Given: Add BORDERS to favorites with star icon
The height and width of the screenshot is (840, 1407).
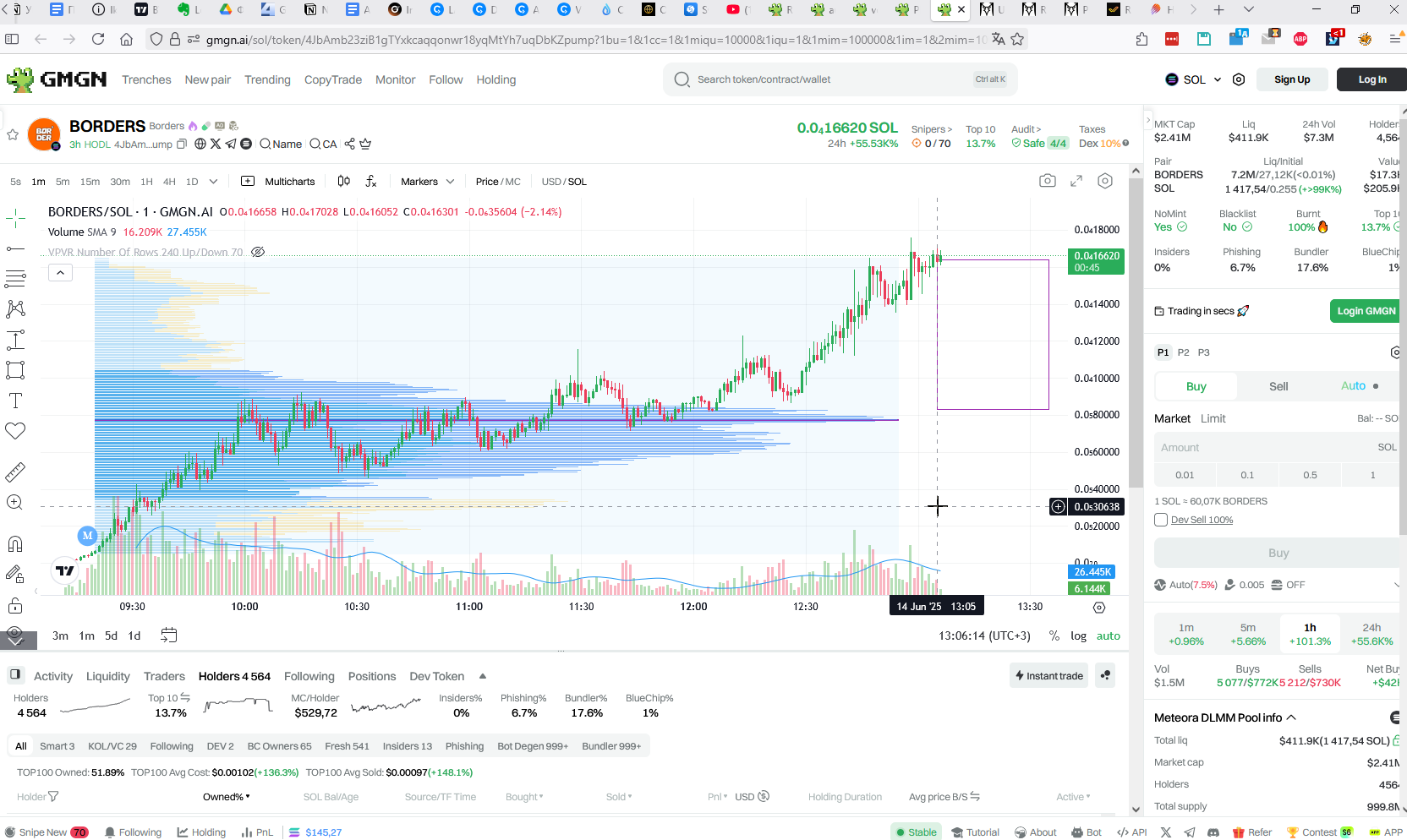Looking at the screenshot, I should coord(13,134).
